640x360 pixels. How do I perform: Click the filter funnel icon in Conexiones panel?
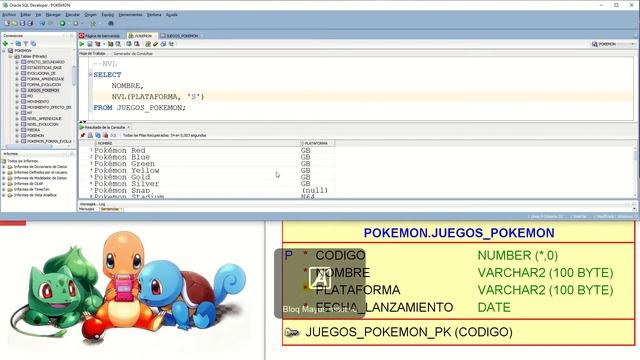coord(26,44)
